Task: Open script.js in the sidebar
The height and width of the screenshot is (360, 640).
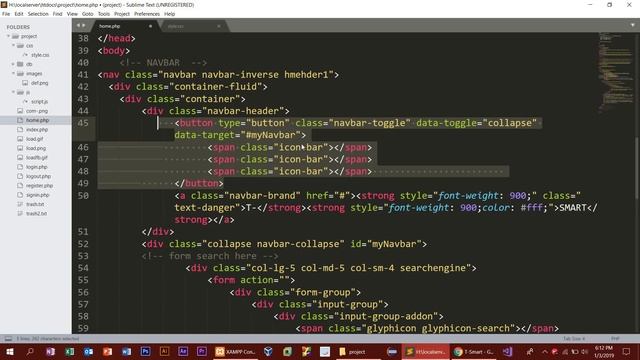Action: click(39, 102)
